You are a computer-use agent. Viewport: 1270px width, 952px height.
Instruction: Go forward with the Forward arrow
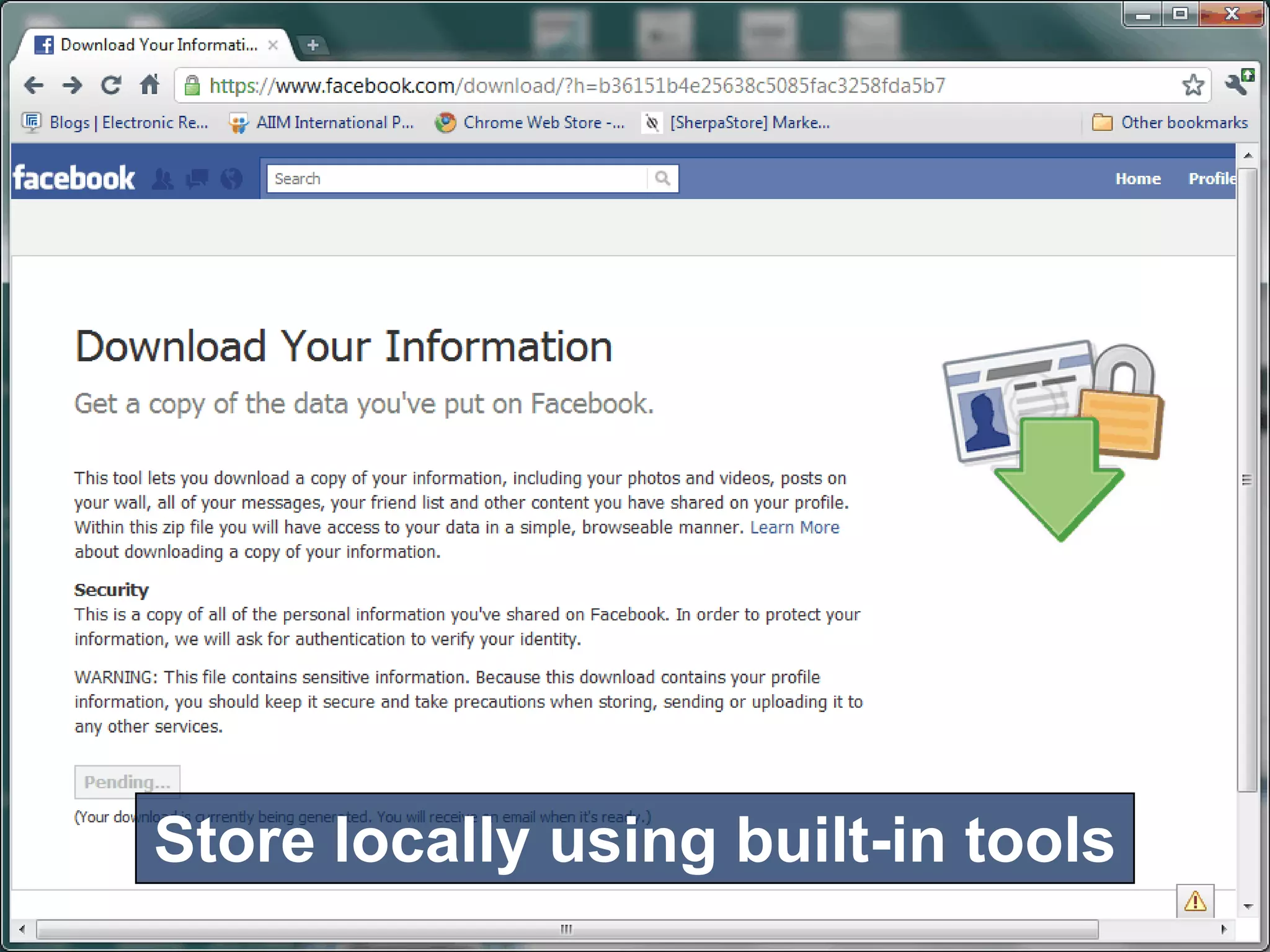(73, 85)
